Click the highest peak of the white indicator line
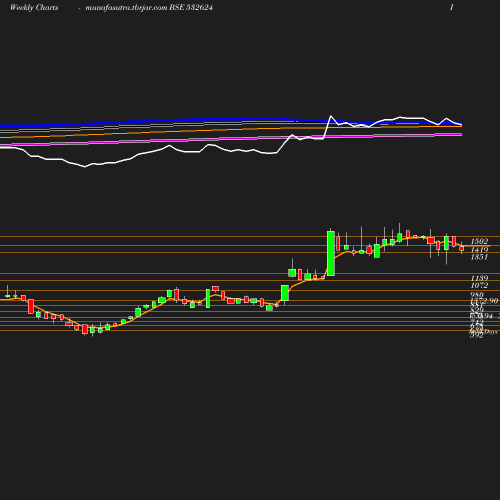Viewport: 500px width, 500px height. (331, 116)
